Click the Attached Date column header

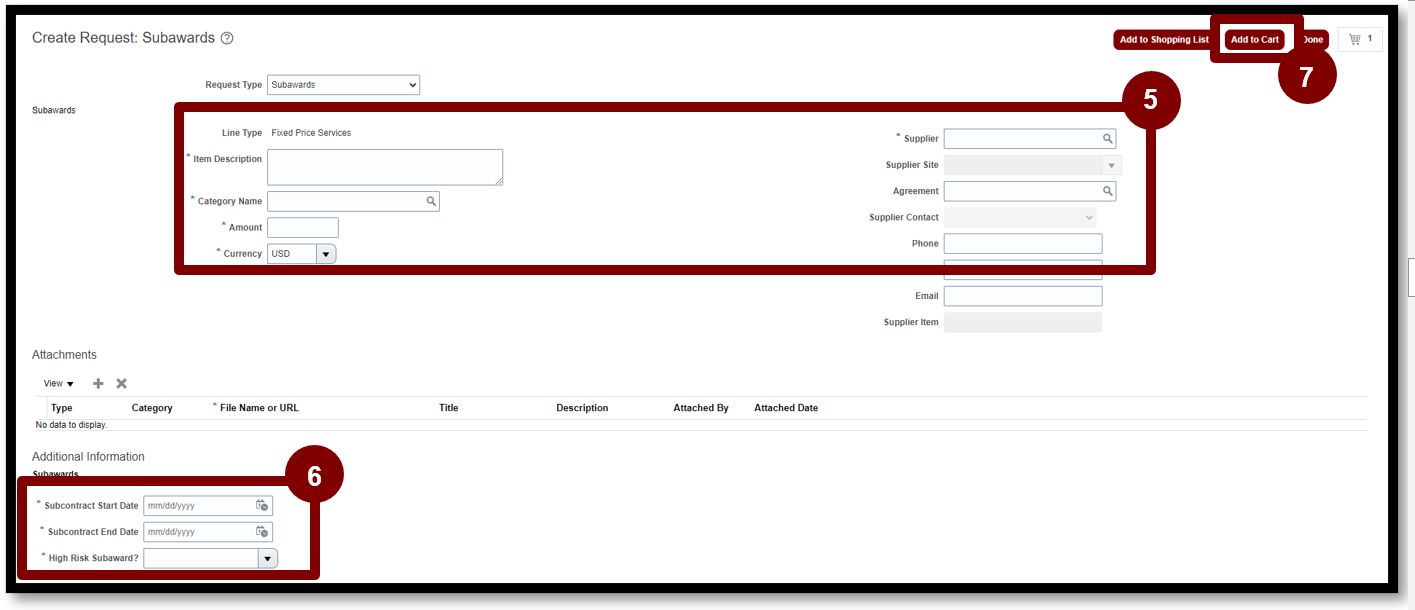(786, 408)
